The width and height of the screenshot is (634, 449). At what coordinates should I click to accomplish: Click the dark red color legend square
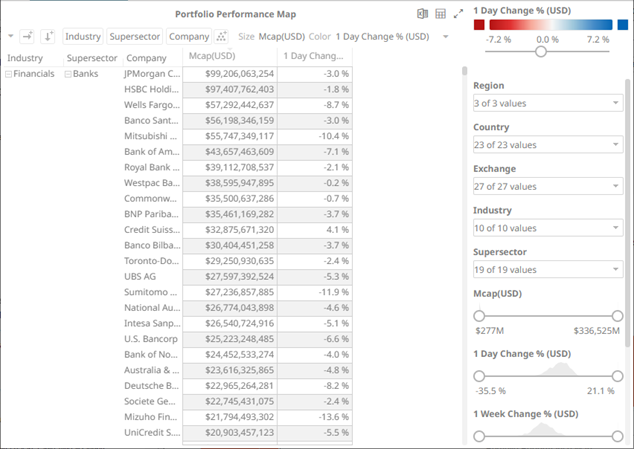(480, 24)
